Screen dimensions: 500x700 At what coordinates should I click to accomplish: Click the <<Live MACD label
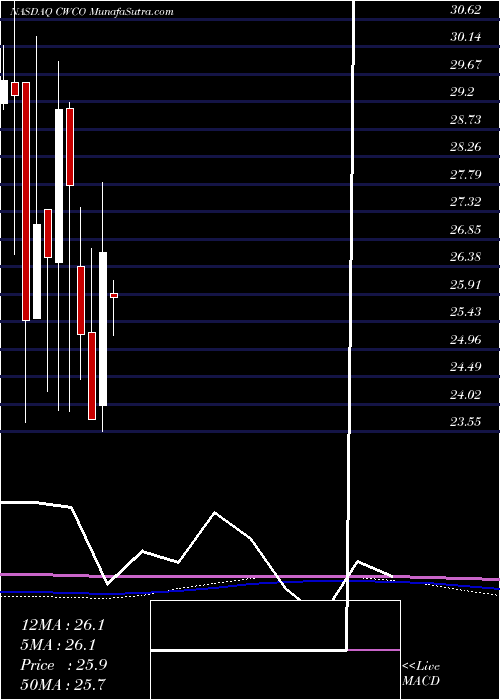(x=421, y=674)
